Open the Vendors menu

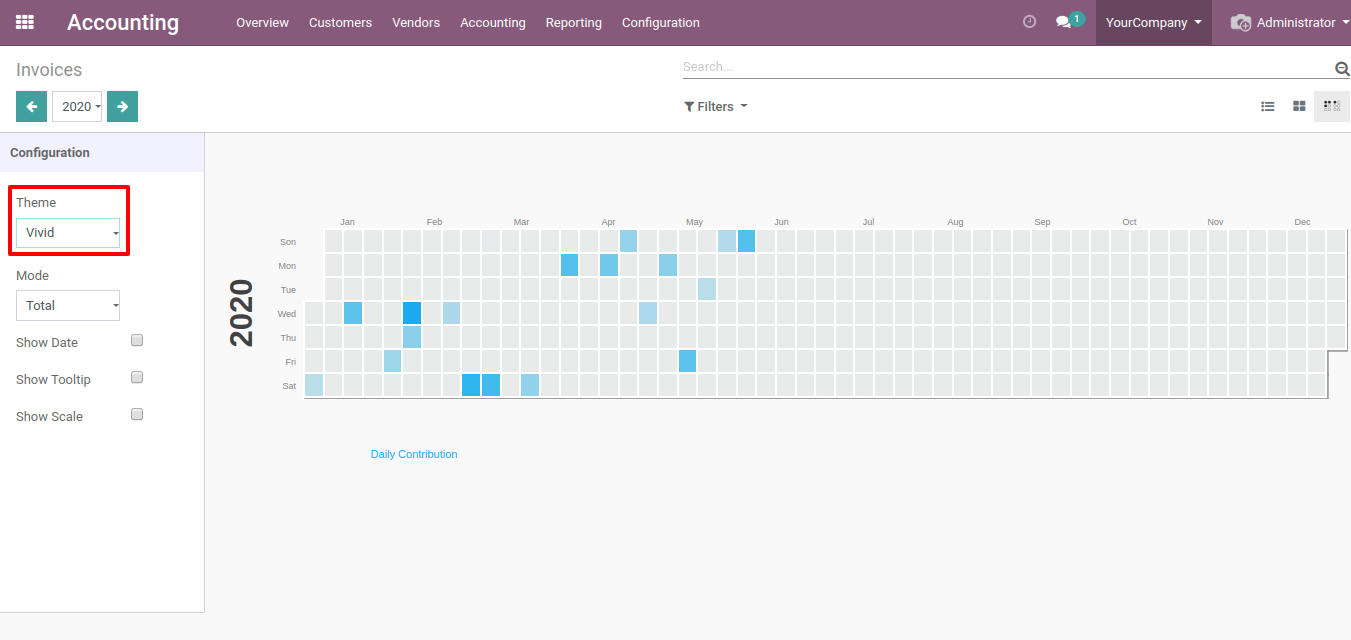tap(415, 22)
